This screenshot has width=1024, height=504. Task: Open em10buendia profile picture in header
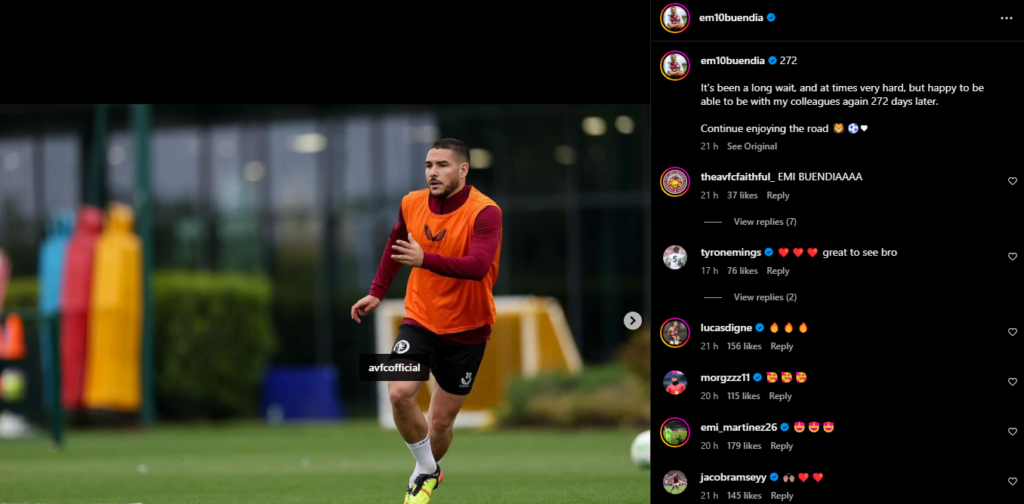point(675,18)
